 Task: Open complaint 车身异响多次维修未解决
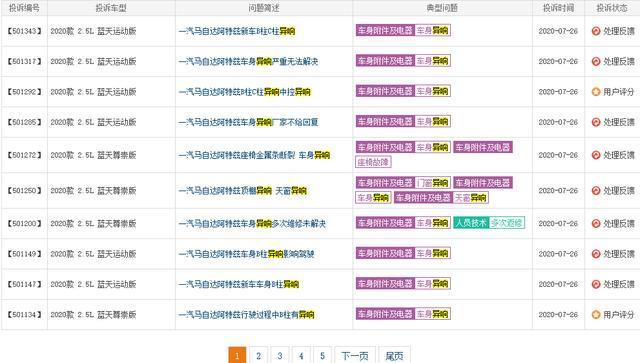click(253, 224)
